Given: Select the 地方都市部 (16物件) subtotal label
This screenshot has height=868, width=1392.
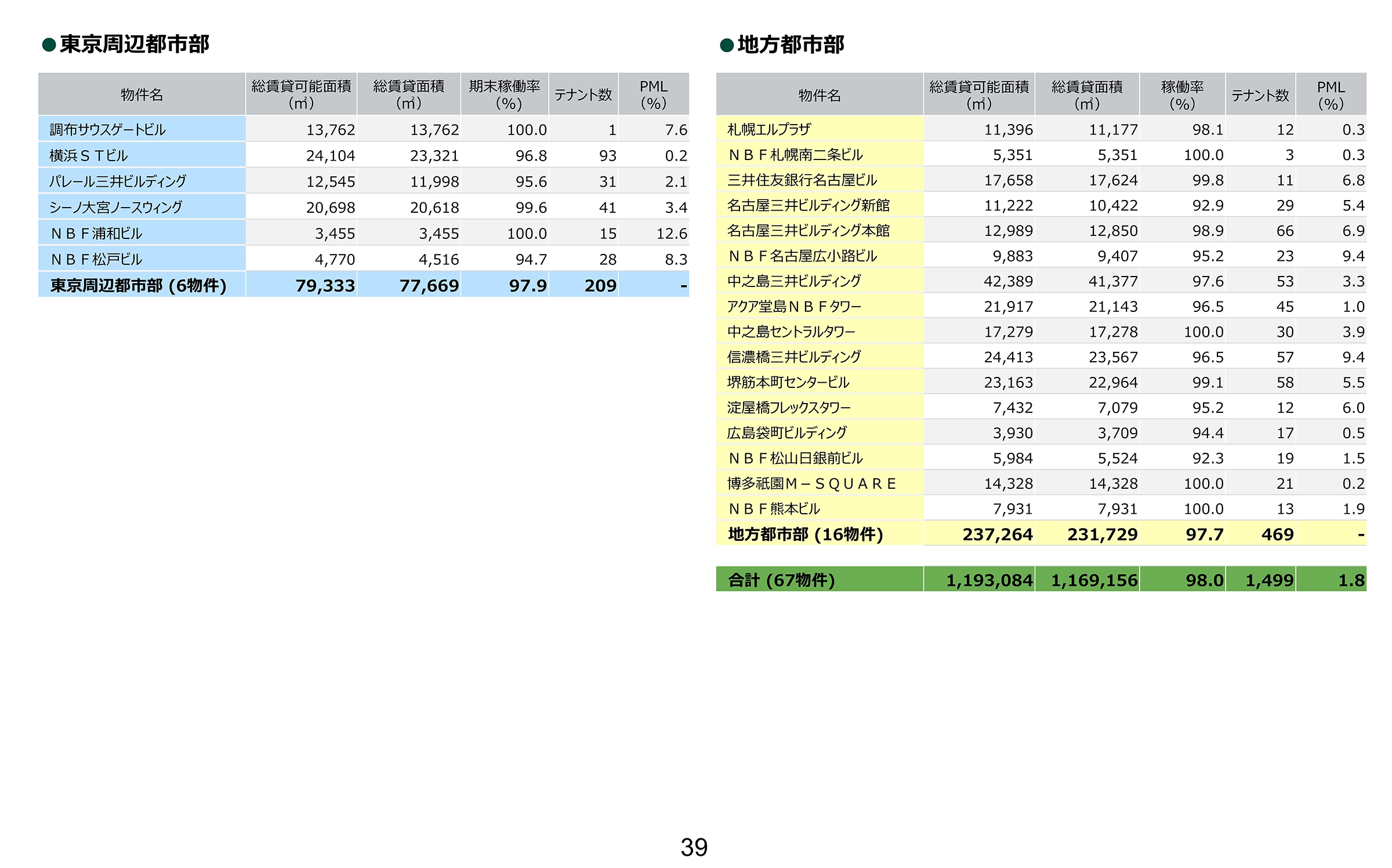Looking at the screenshot, I should (x=806, y=534).
